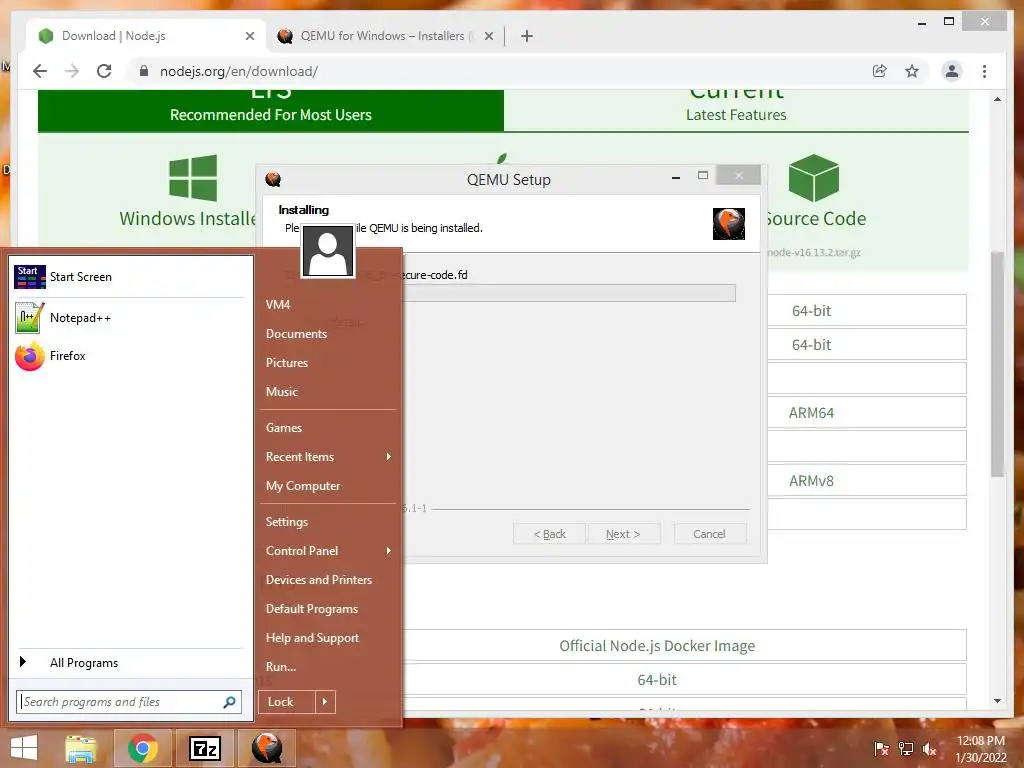
Task: Open File Explorer from taskbar
Action: (80, 748)
